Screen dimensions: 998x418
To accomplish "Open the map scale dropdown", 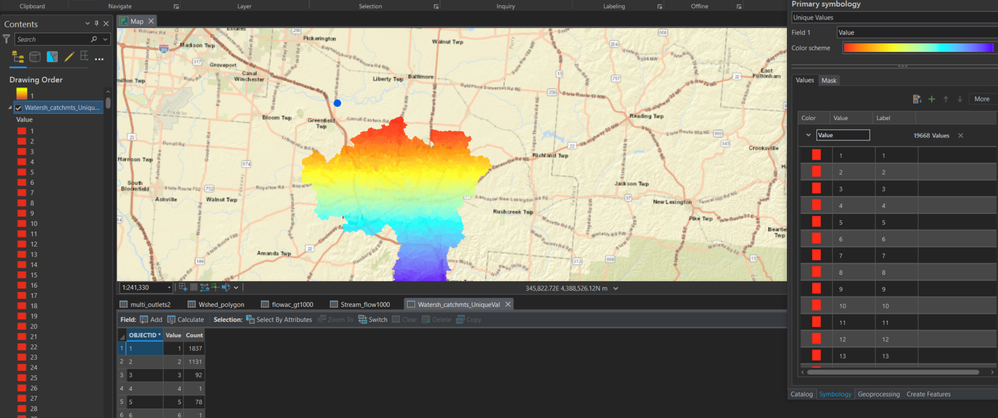I will tap(170, 288).
